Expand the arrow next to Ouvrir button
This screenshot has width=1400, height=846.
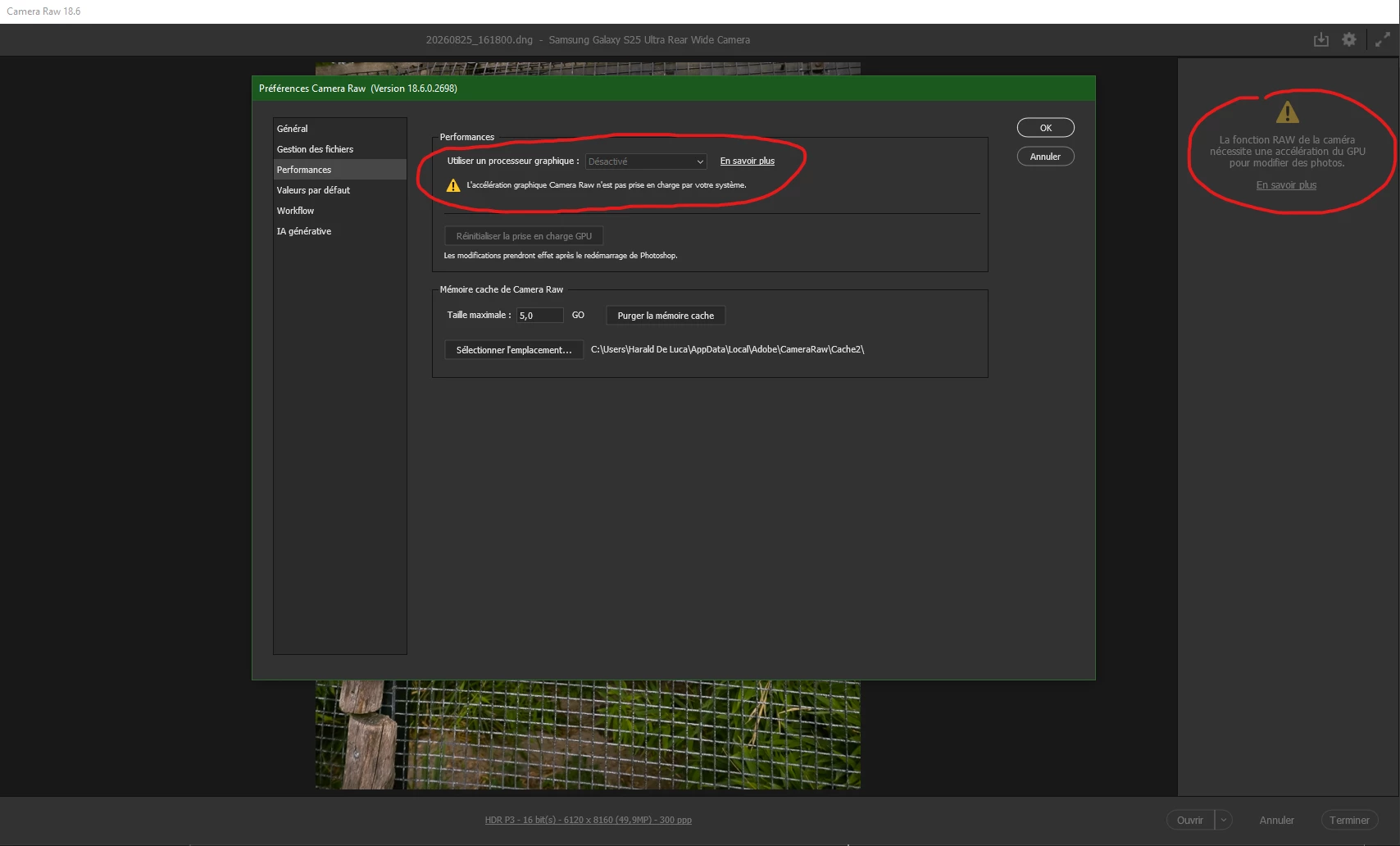(x=1224, y=820)
